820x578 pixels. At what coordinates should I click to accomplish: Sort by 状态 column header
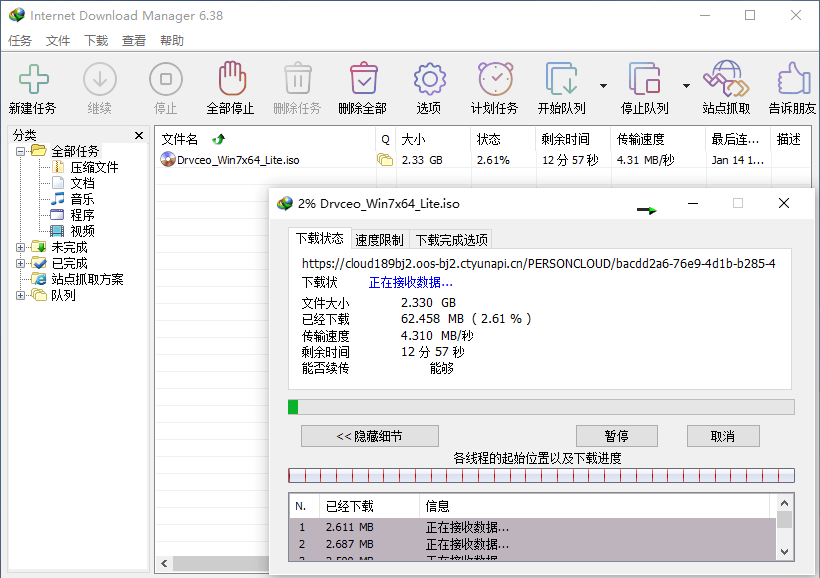[x=503, y=139]
